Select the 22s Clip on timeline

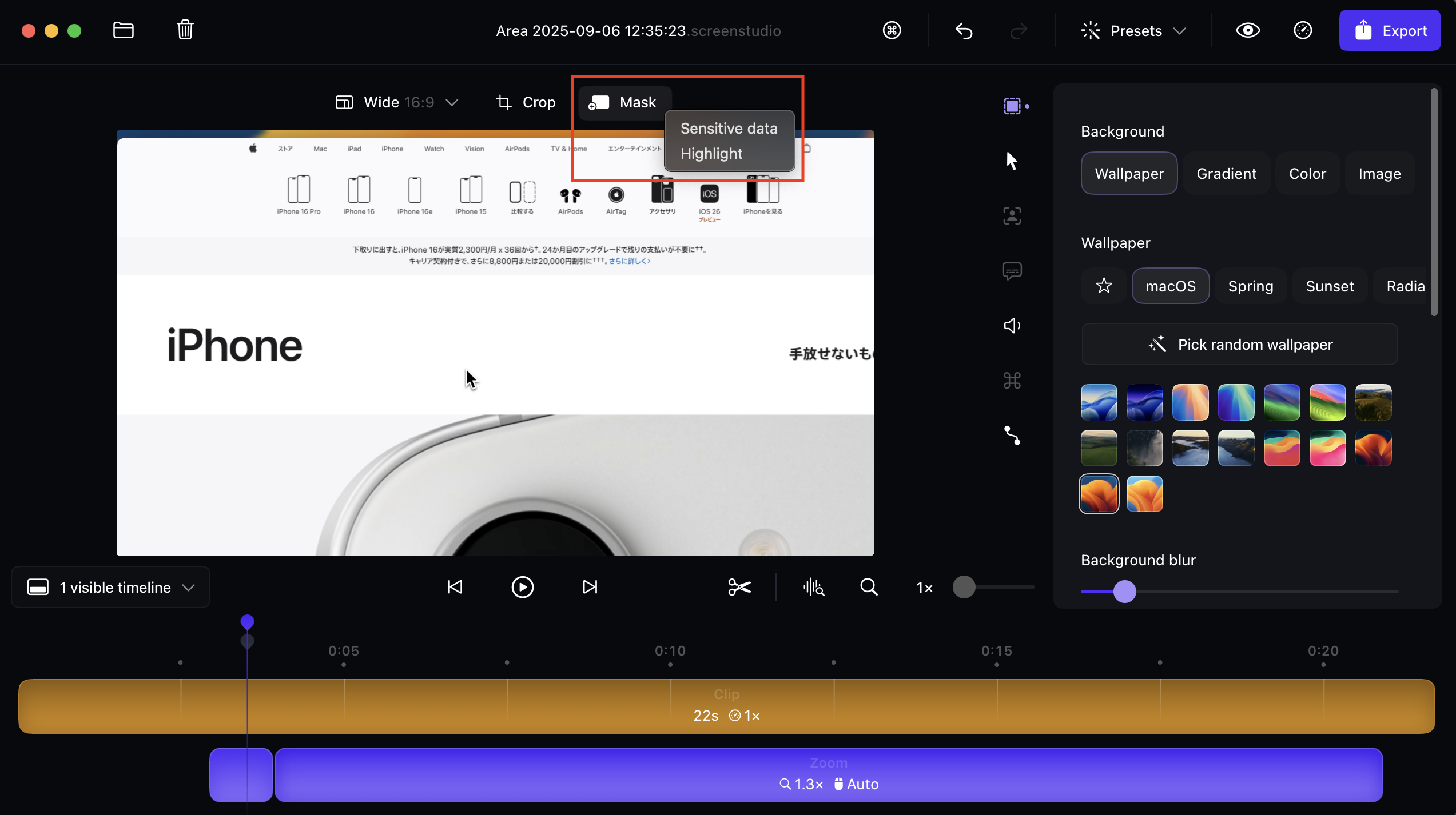coord(726,706)
